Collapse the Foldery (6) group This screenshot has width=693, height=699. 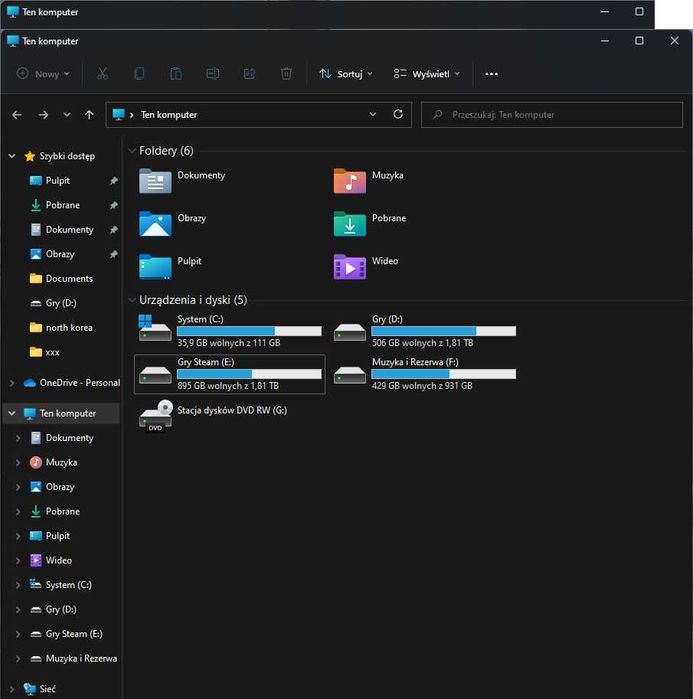pos(132,151)
